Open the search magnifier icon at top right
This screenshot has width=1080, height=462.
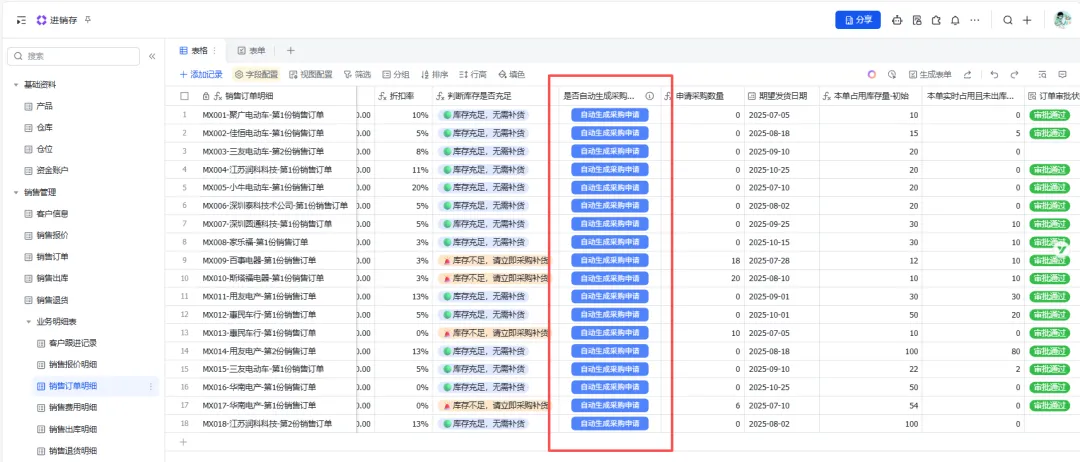click(x=1008, y=21)
